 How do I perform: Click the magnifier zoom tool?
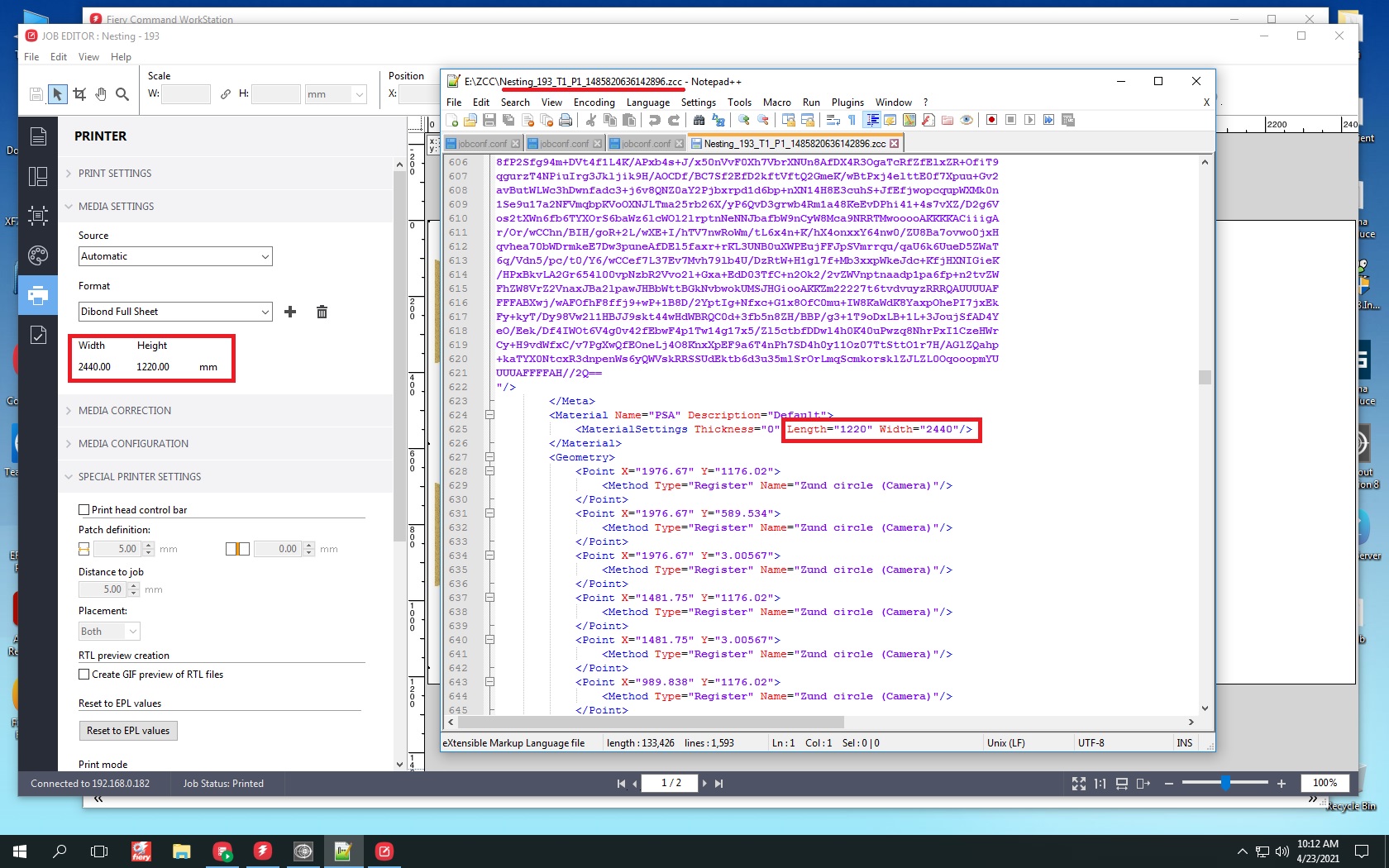click(122, 94)
